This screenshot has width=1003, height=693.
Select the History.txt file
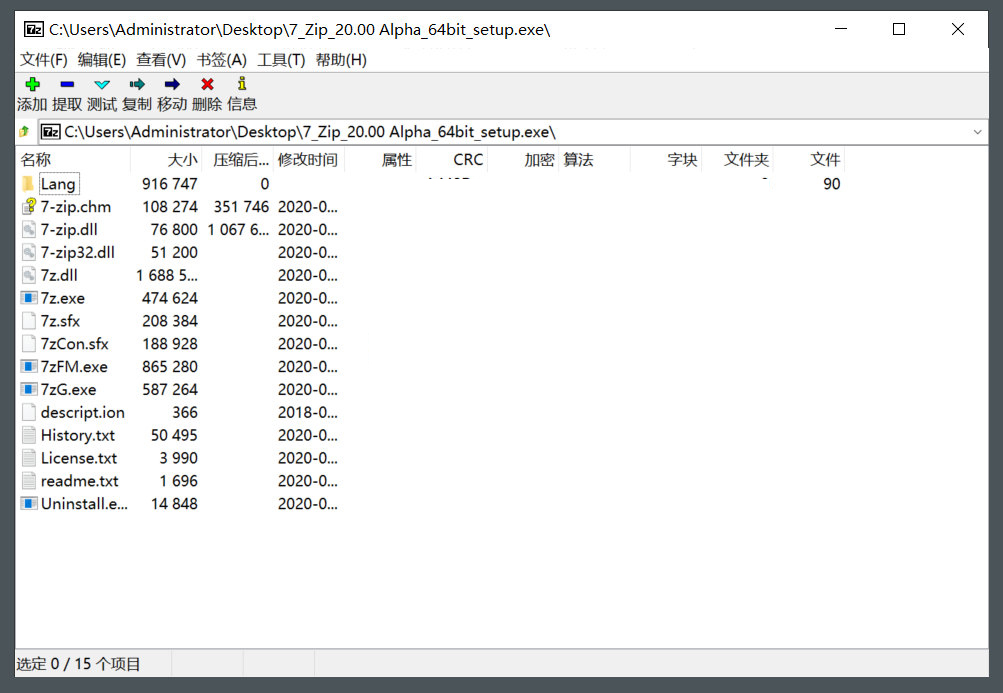click(x=77, y=436)
